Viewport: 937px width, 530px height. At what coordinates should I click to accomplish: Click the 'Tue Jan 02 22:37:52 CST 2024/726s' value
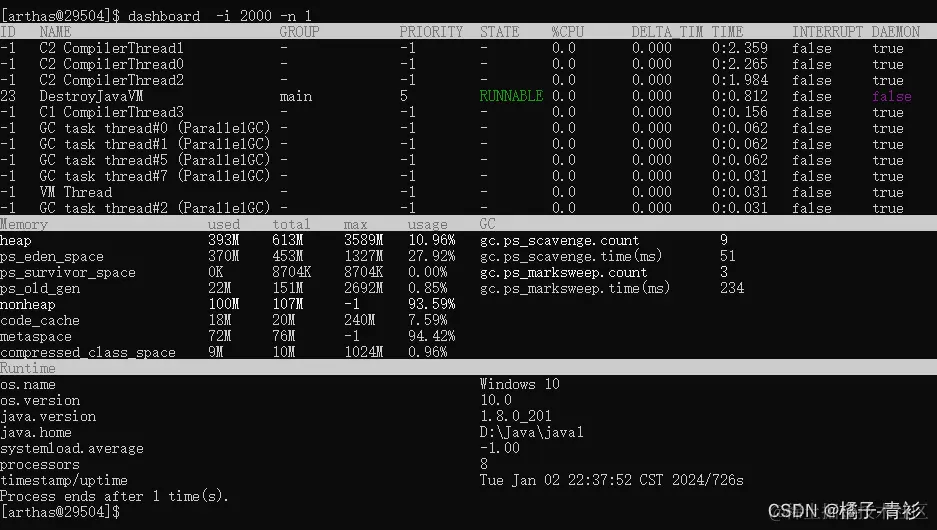(x=612, y=480)
